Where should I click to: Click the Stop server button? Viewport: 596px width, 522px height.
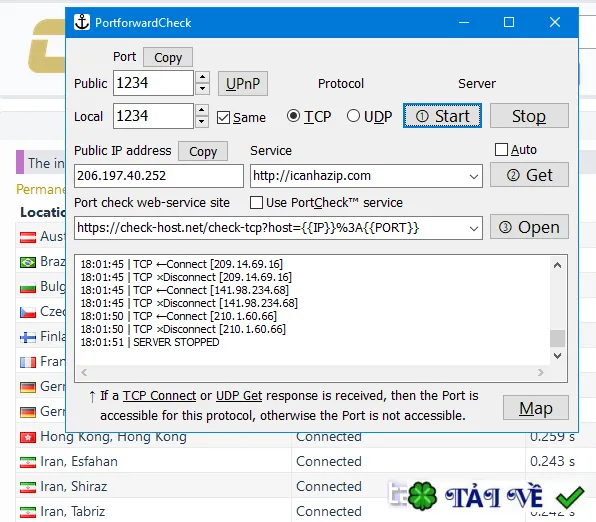point(529,116)
